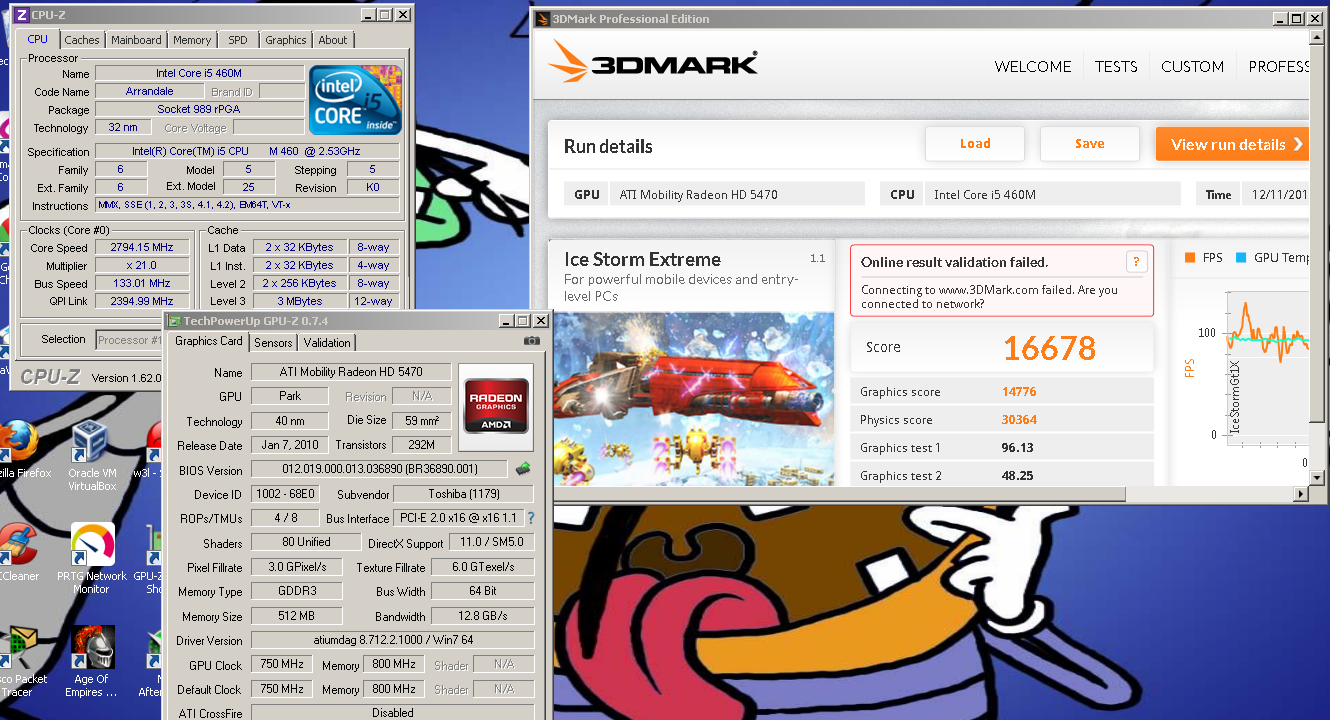The image size is (1330, 720).
Task: Click the BIOS save chip icon in GPU-Z
Action: (x=523, y=468)
